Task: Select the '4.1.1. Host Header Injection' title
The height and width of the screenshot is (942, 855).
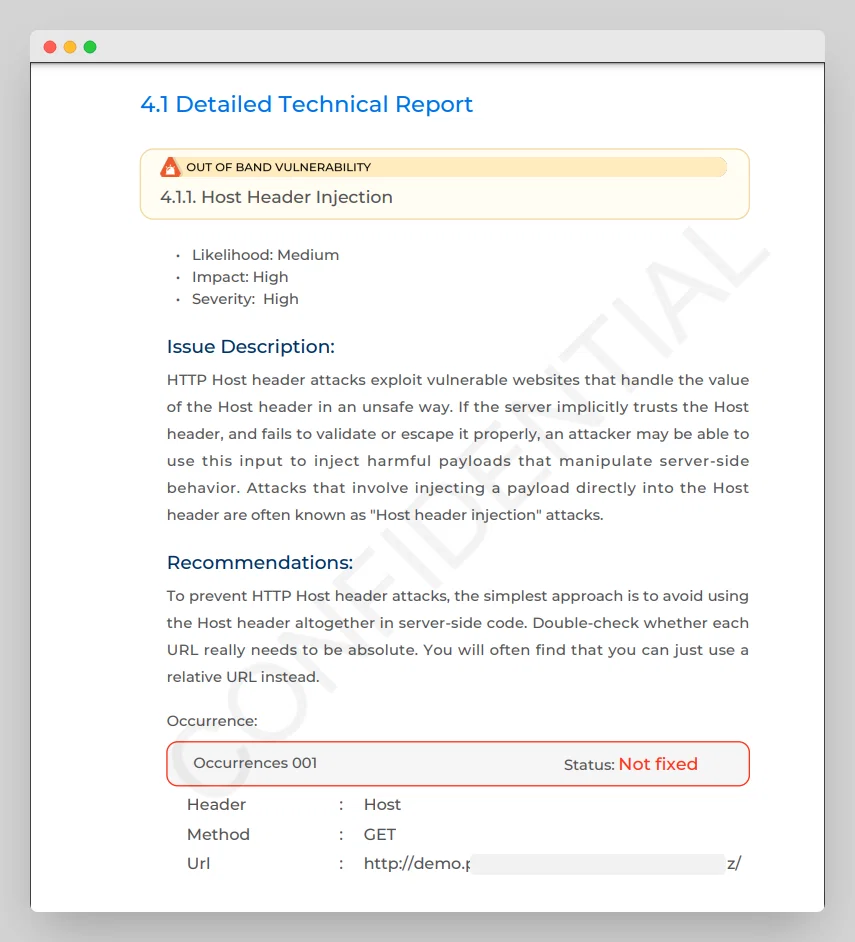Action: (276, 197)
